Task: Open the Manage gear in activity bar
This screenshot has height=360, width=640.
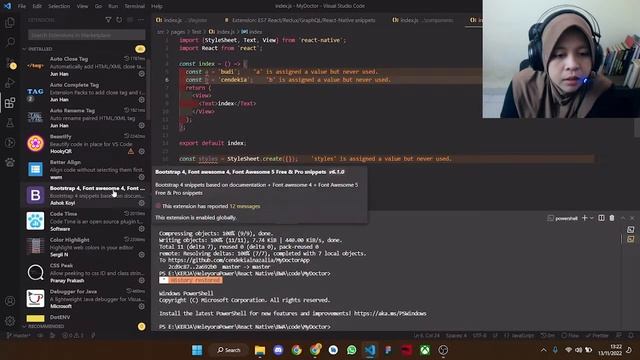Action: pyautogui.click(x=10, y=321)
